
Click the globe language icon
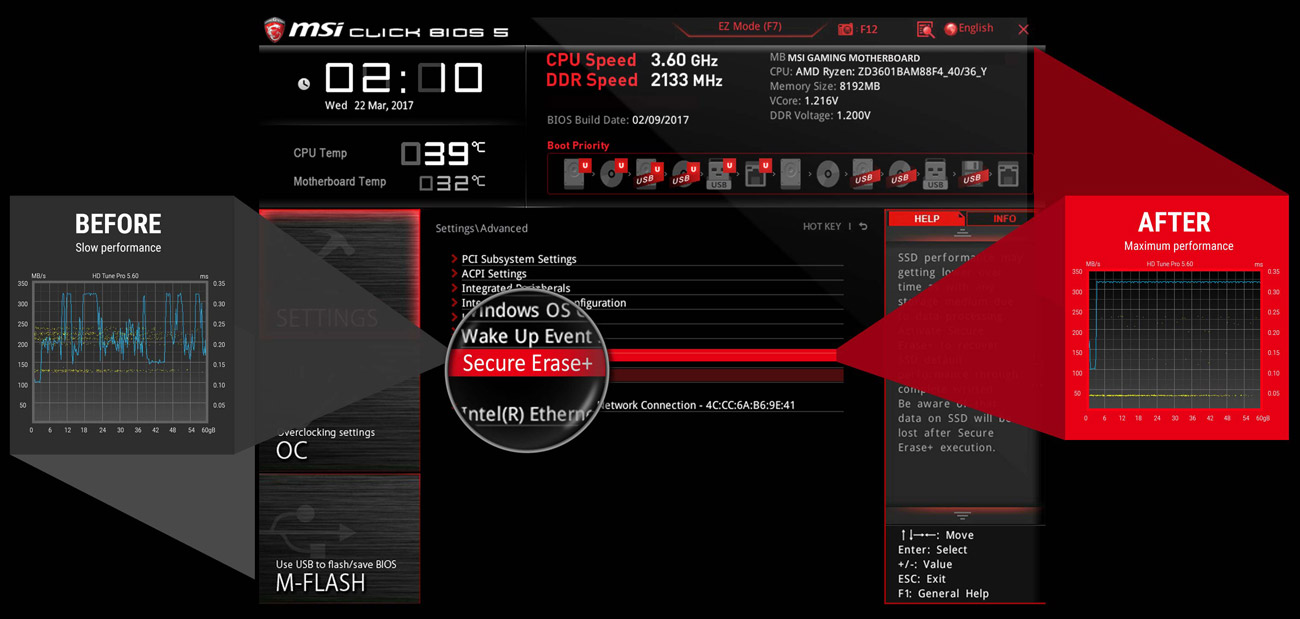[x=950, y=29]
